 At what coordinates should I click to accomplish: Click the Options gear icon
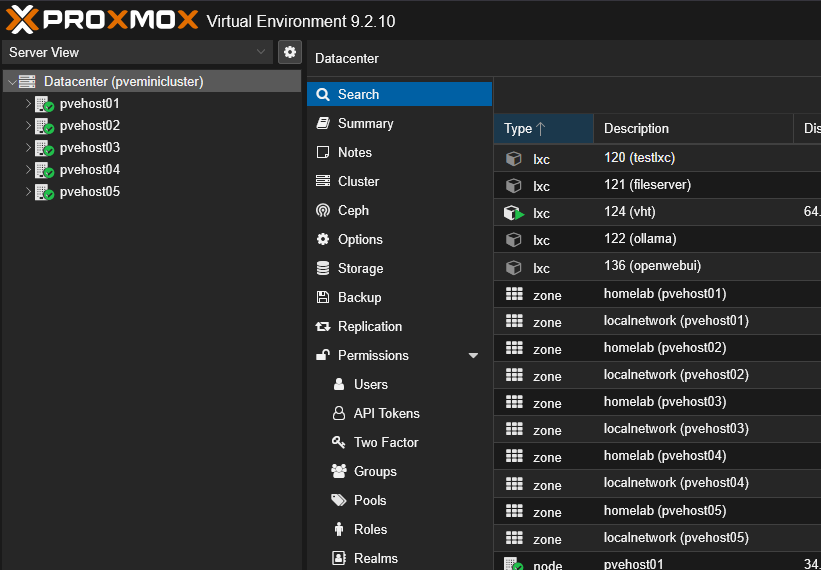323,239
